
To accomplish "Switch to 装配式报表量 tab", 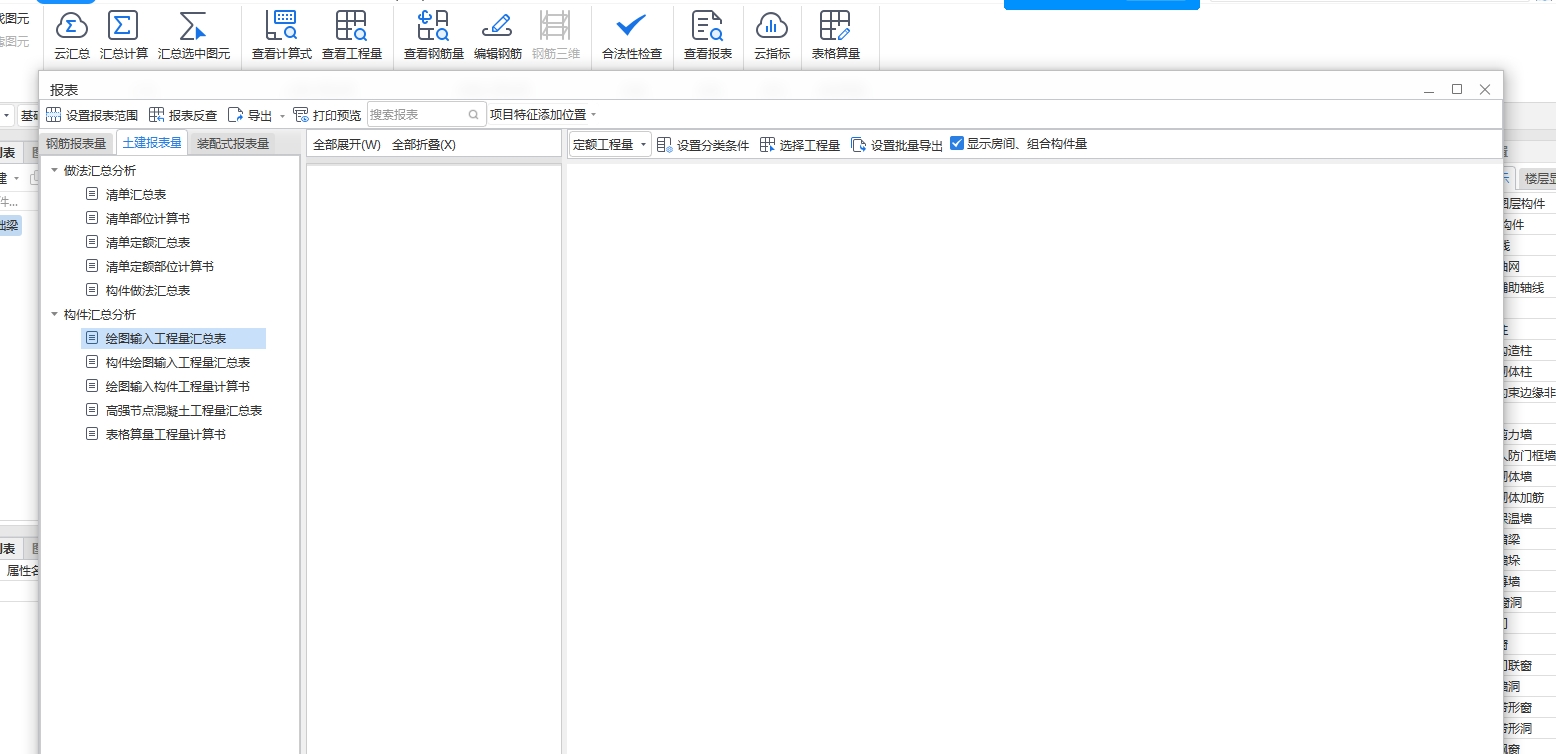I will tap(233, 143).
